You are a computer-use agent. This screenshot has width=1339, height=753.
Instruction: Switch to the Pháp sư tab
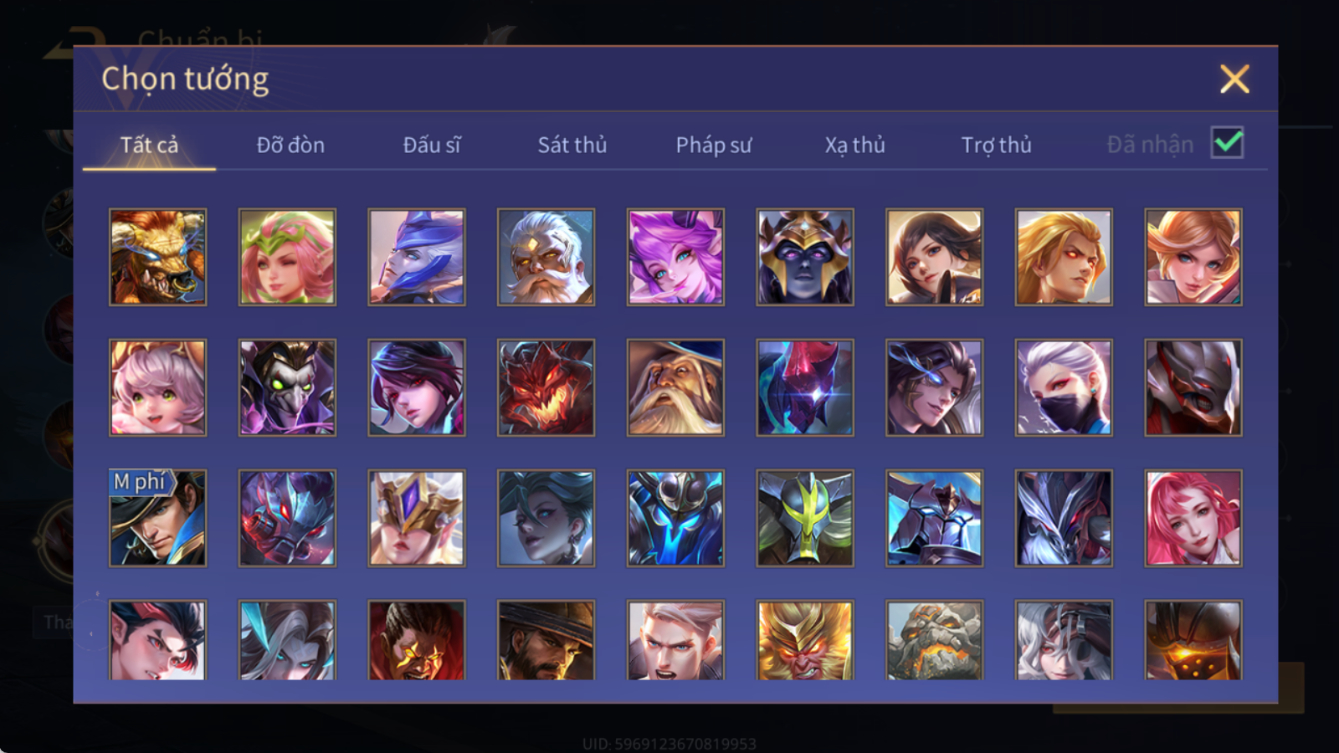tap(713, 145)
